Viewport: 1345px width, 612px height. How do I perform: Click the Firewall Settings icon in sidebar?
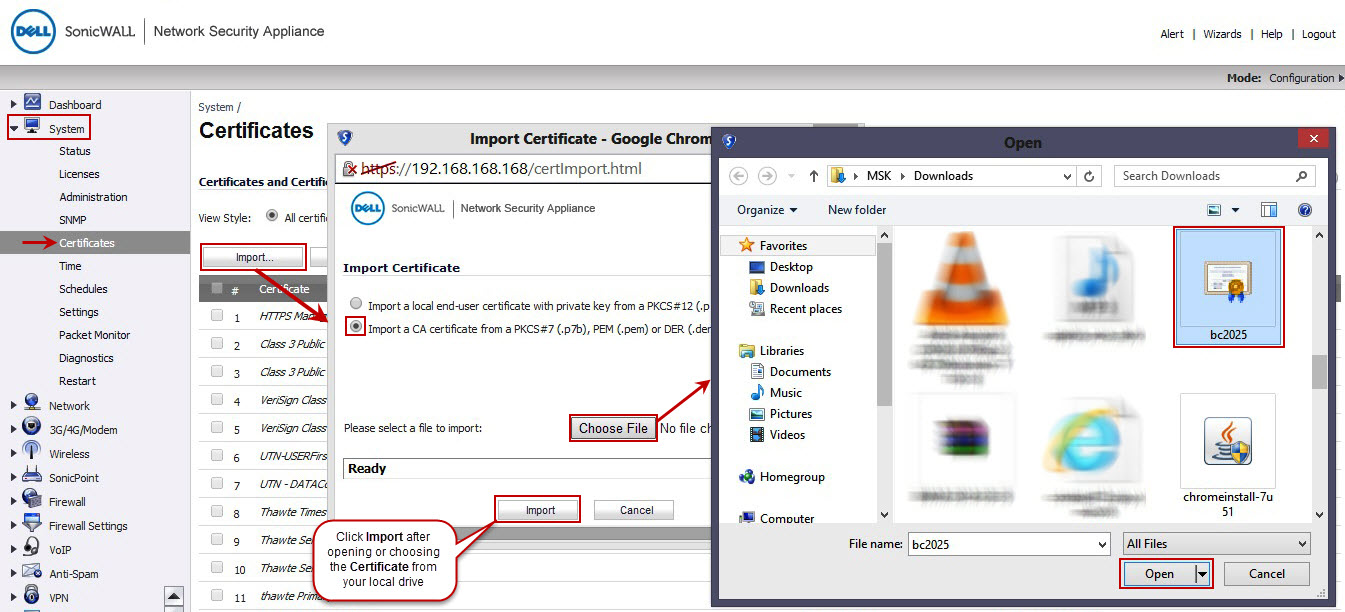point(32,524)
